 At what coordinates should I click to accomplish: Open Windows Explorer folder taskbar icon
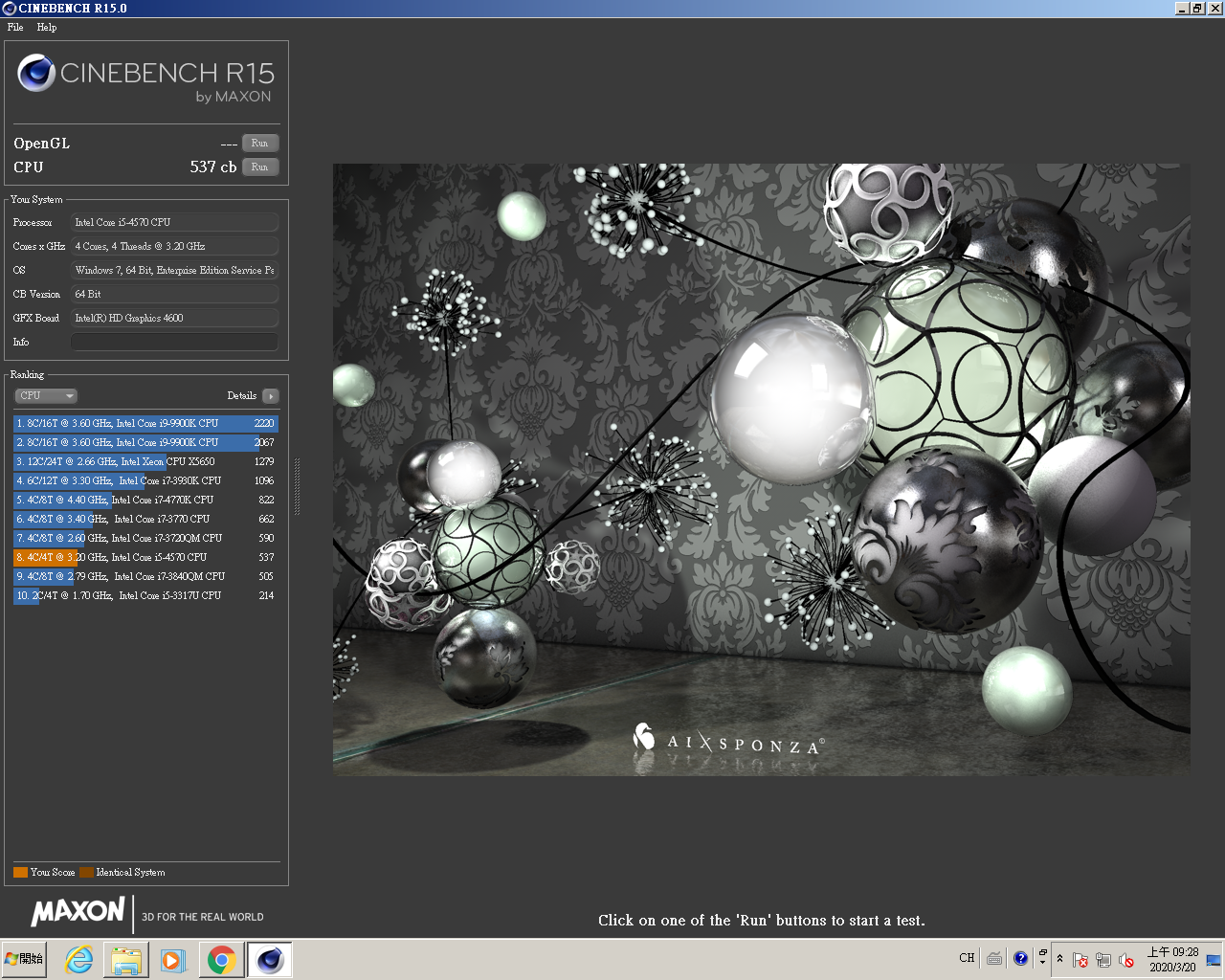click(x=126, y=959)
